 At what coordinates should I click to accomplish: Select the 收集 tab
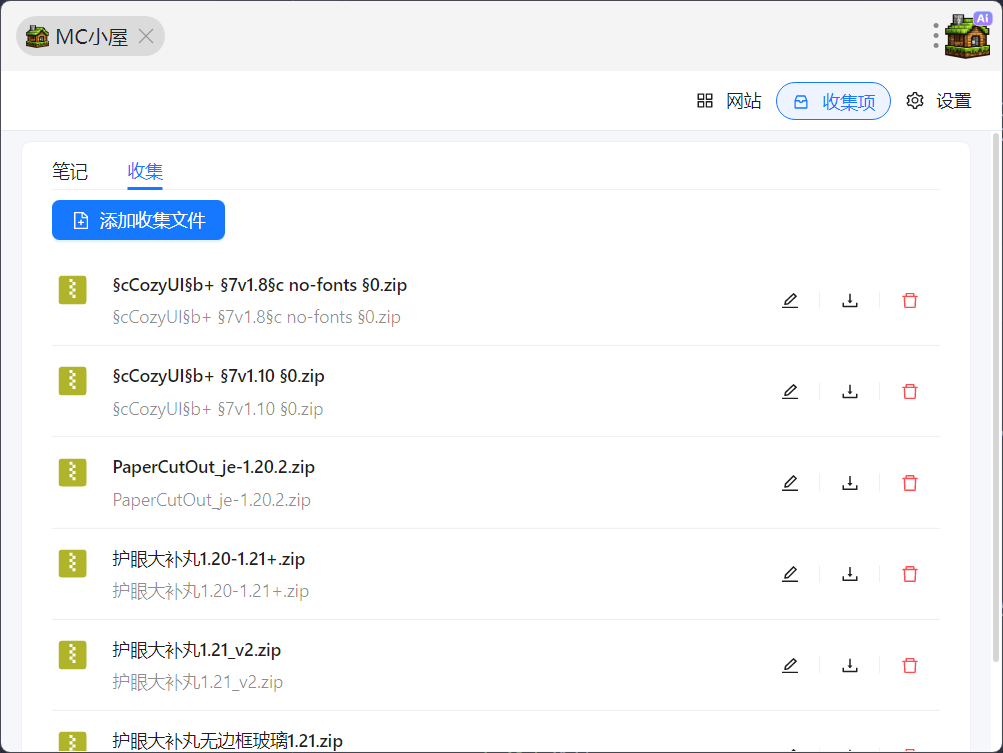point(145,172)
